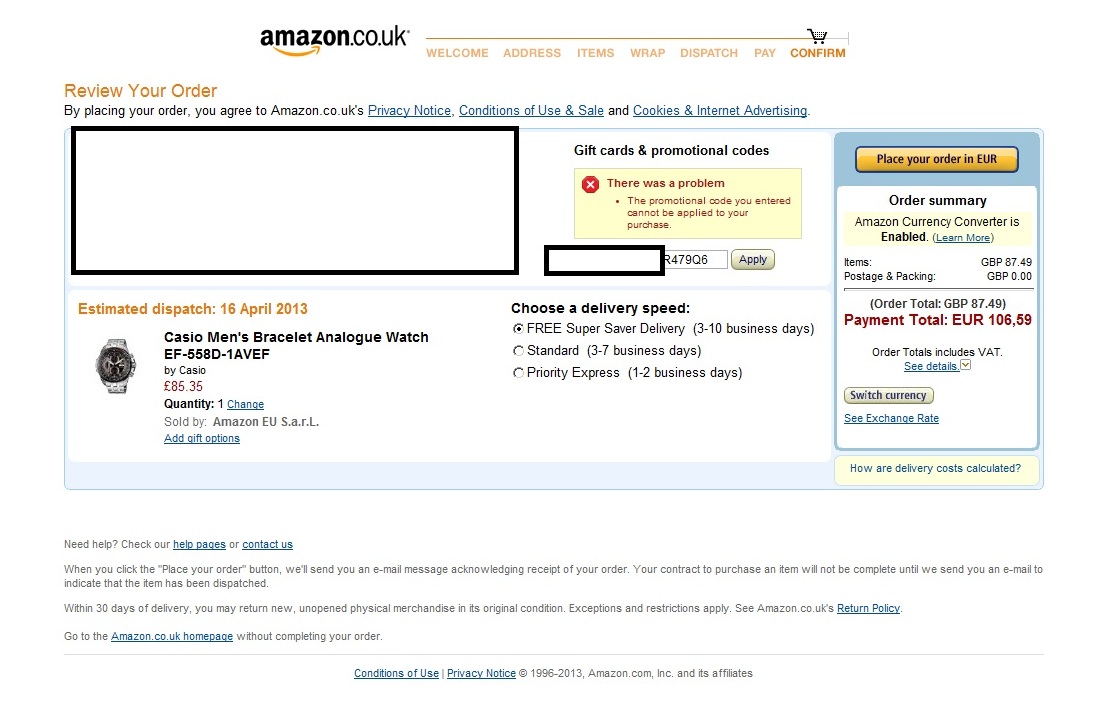
Task: Click the Casio watch product thumbnail
Action: tap(115, 366)
